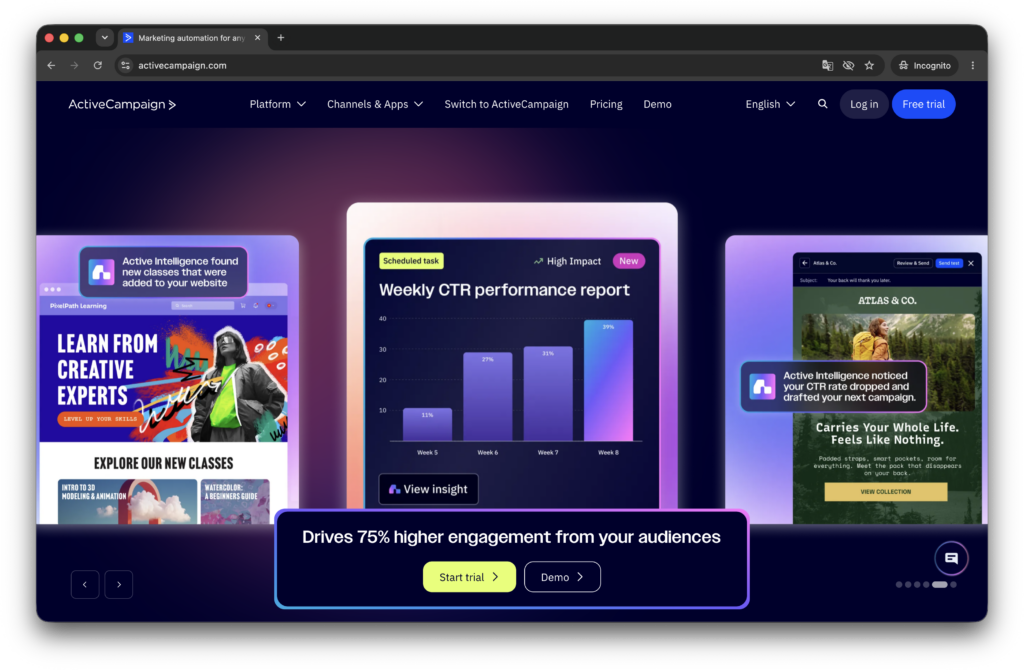This screenshot has width=1024, height=670.
Task: Click the Log in button
Action: (x=864, y=104)
